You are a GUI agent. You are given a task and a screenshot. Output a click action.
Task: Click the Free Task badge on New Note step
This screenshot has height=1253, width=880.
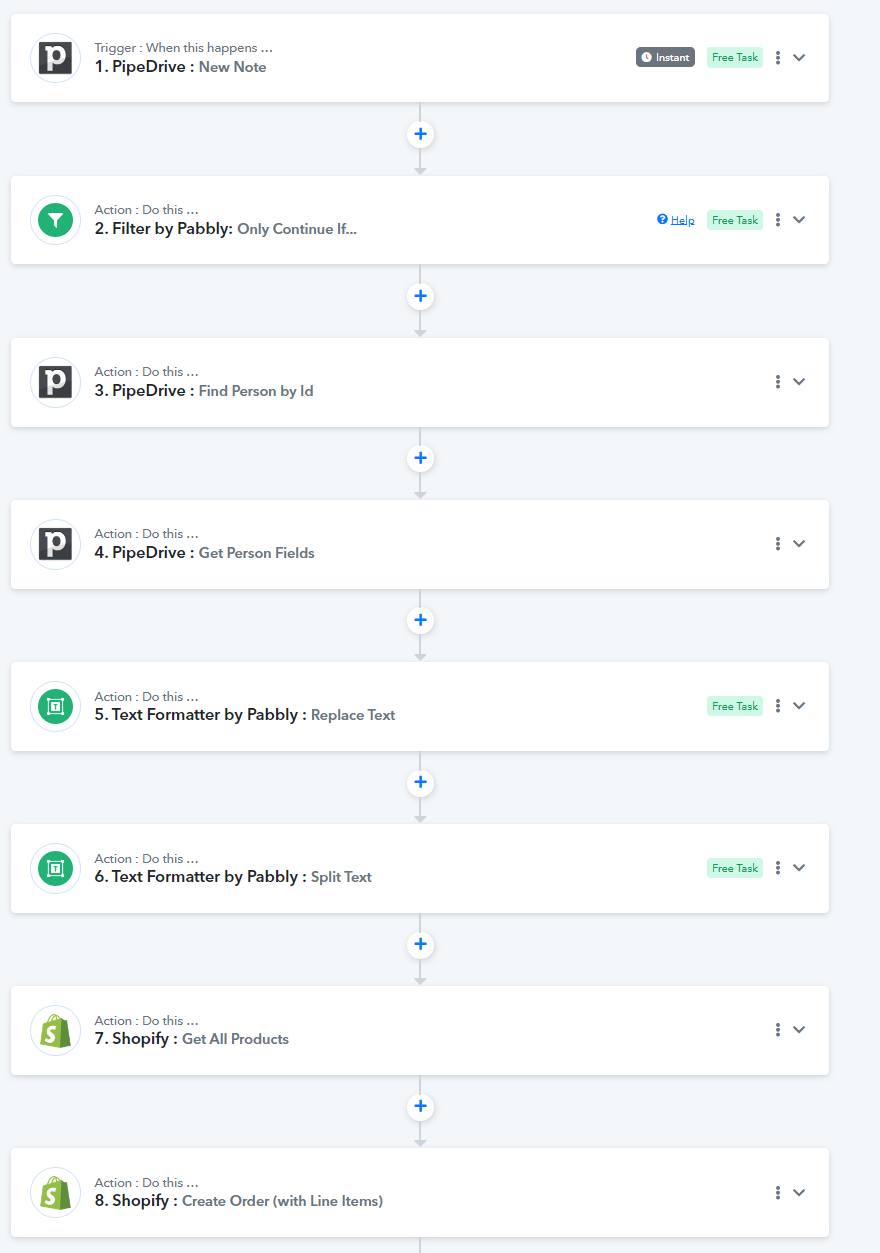coord(735,57)
